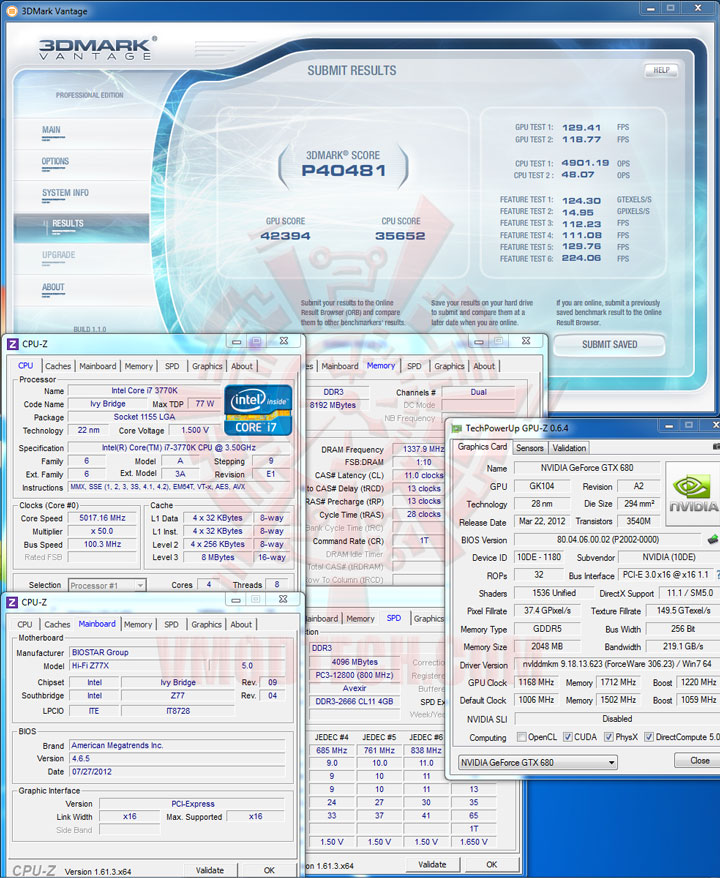Image resolution: width=720 pixels, height=878 pixels.
Task: Open About tab in the DRAM Frequency CPU-Z window
Action: click(x=484, y=366)
